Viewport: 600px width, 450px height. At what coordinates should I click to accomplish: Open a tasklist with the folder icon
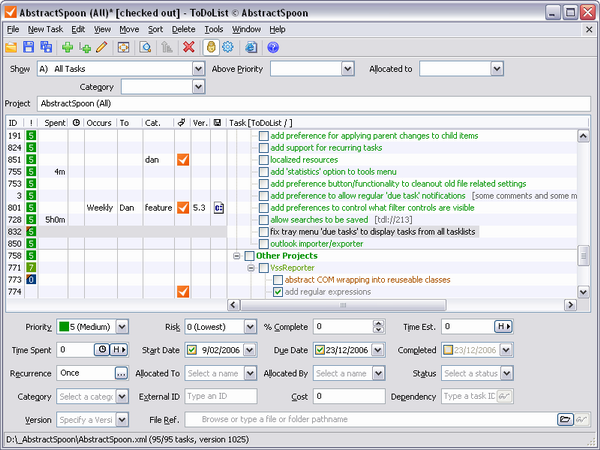click(x=11, y=47)
